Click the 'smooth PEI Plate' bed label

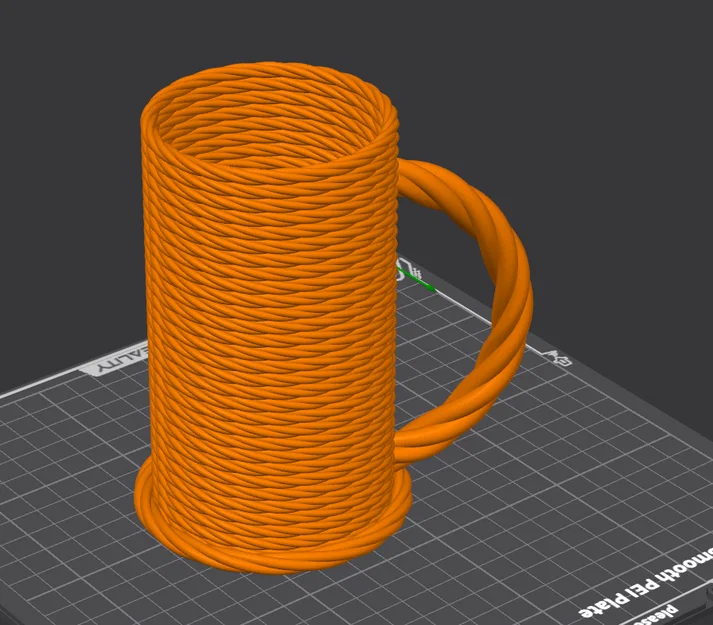646,583
